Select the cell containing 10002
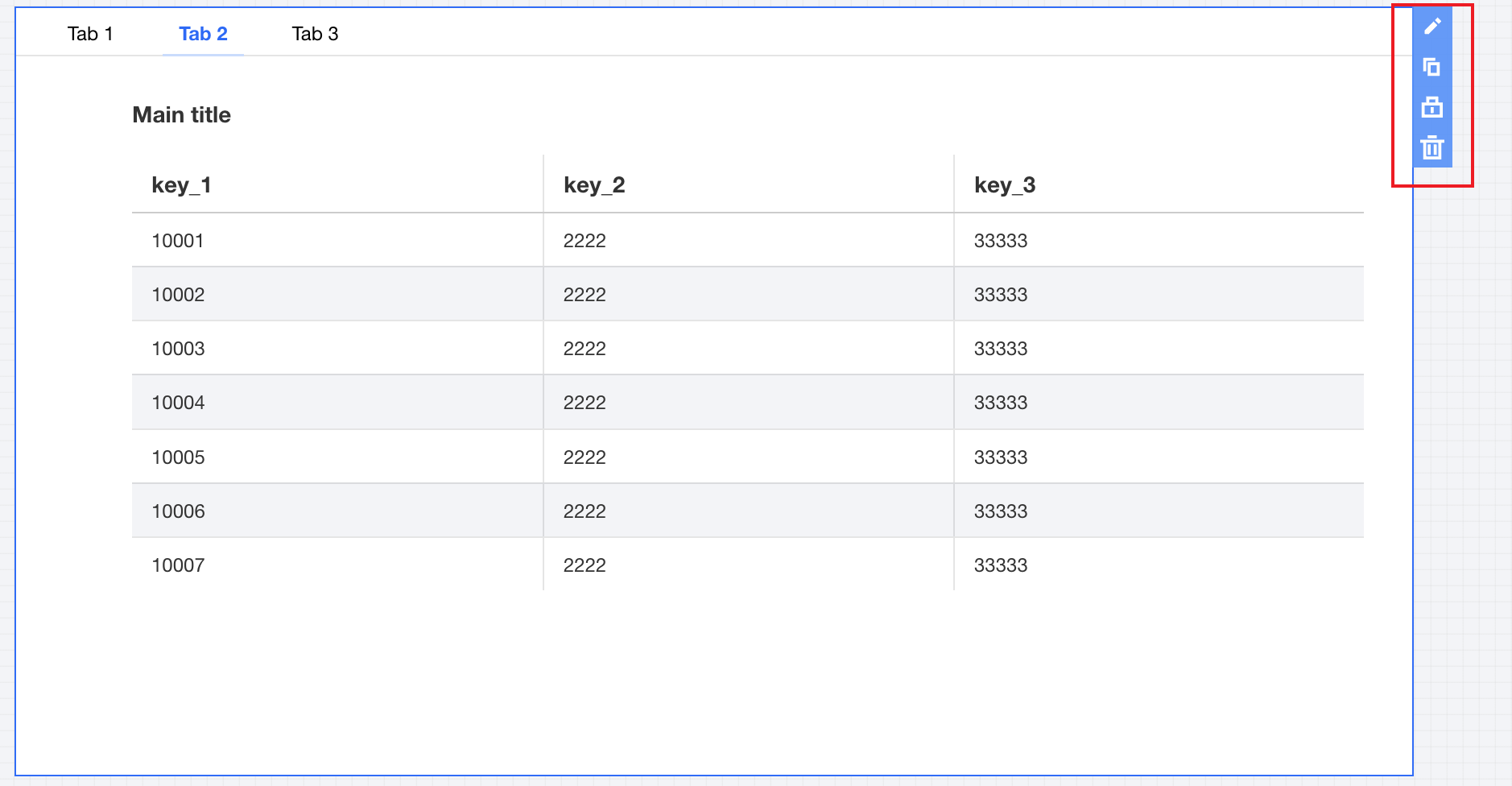Viewport: 1512px width, 786px height. click(x=178, y=295)
